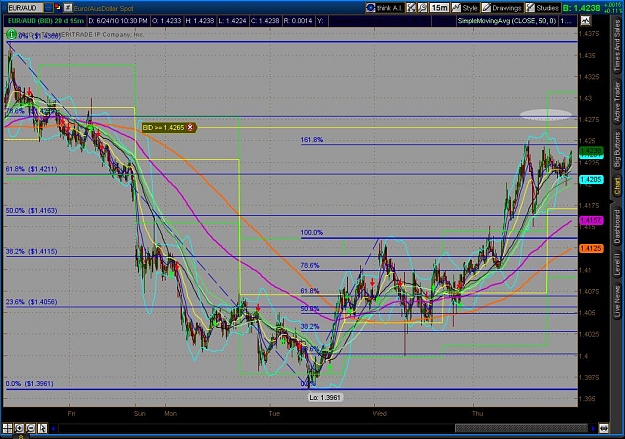Click the right scroll arrow of chart scrollbar

(x=593, y=429)
